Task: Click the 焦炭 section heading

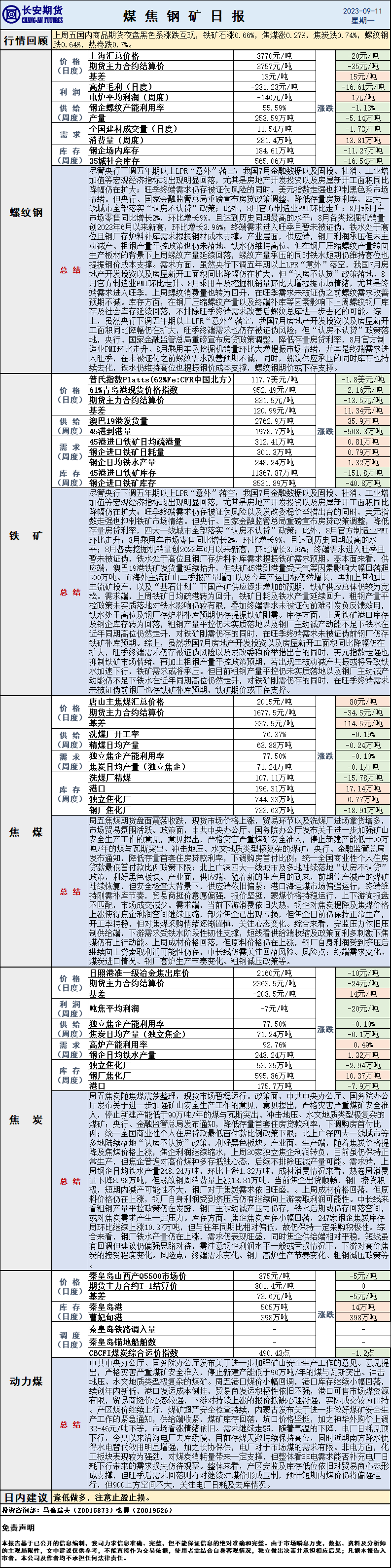Action: [26, 1120]
